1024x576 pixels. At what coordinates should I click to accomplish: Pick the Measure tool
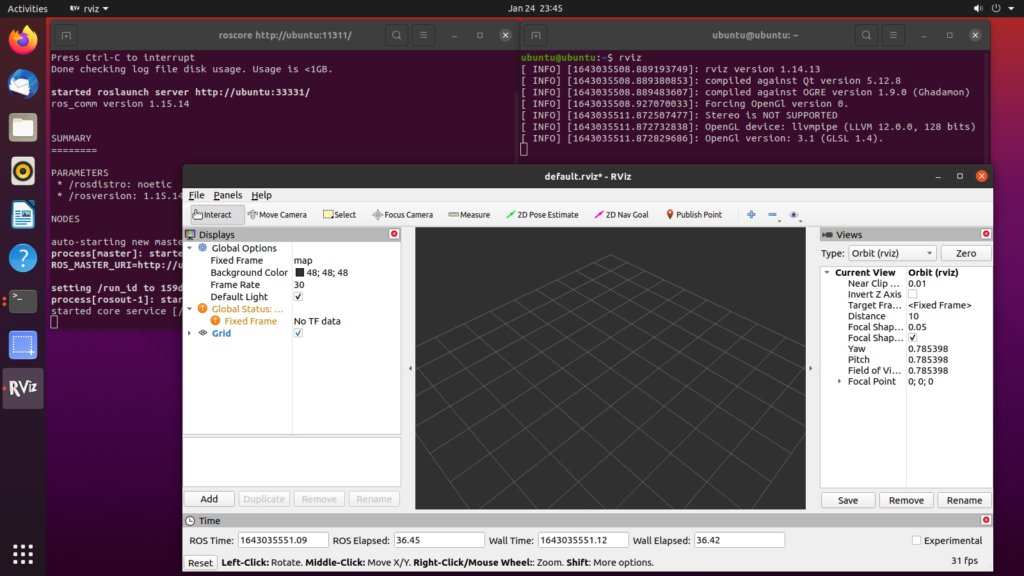click(x=469, y=215)
